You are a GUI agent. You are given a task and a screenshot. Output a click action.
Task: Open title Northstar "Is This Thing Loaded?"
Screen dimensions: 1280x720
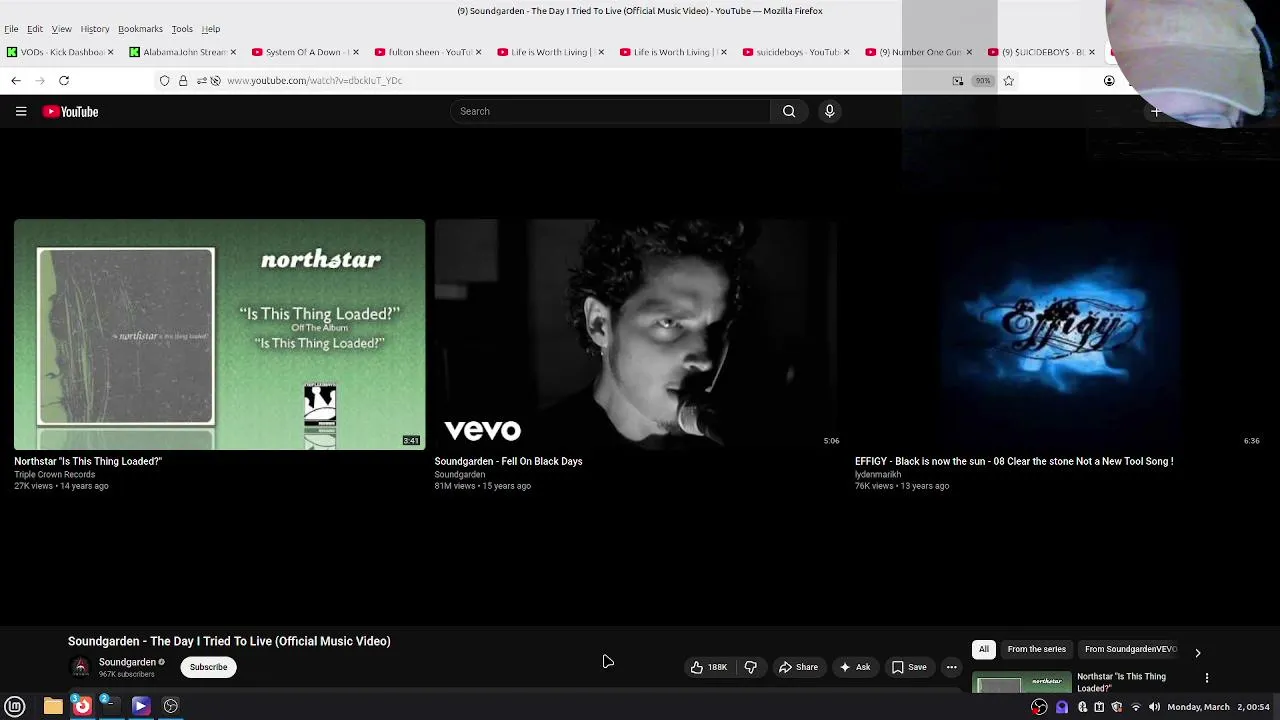click(x=88, y=461)
